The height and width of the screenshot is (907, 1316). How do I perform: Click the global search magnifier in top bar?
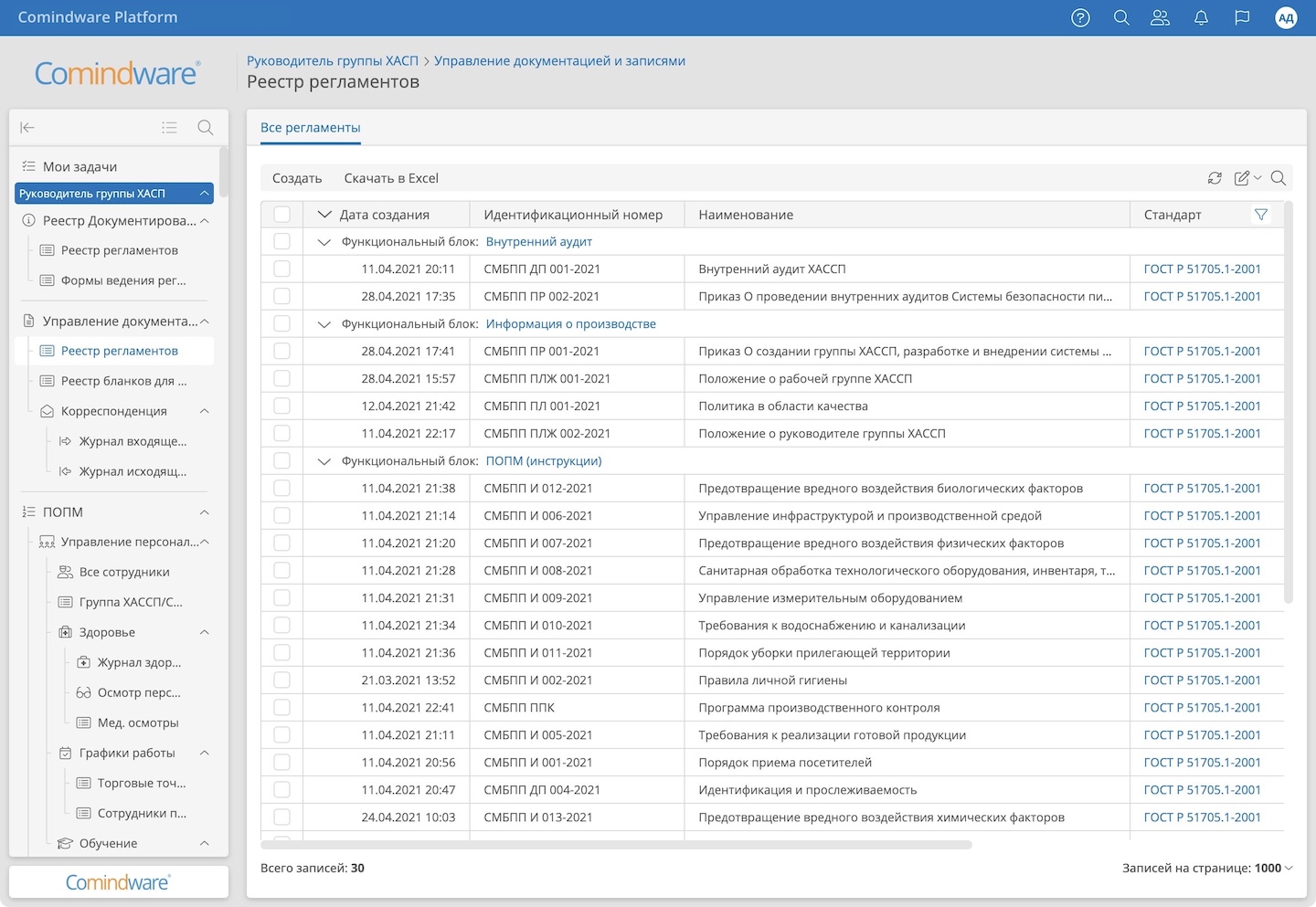pos(1121,17)
